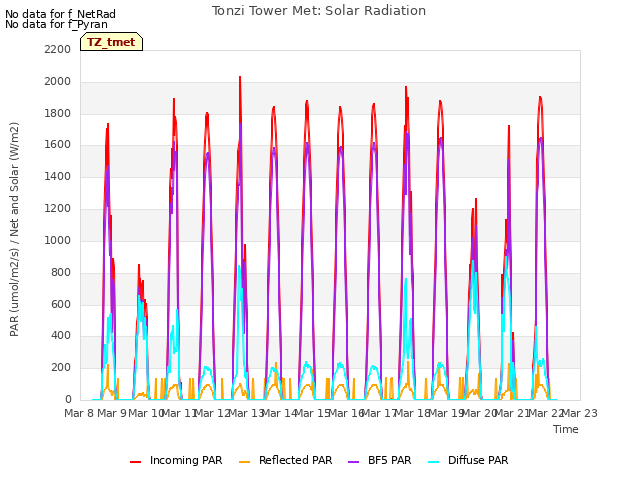The image size is (640, 480).
Task: Click the TZ_tmet label box
Action: click(x=111, y=42)
